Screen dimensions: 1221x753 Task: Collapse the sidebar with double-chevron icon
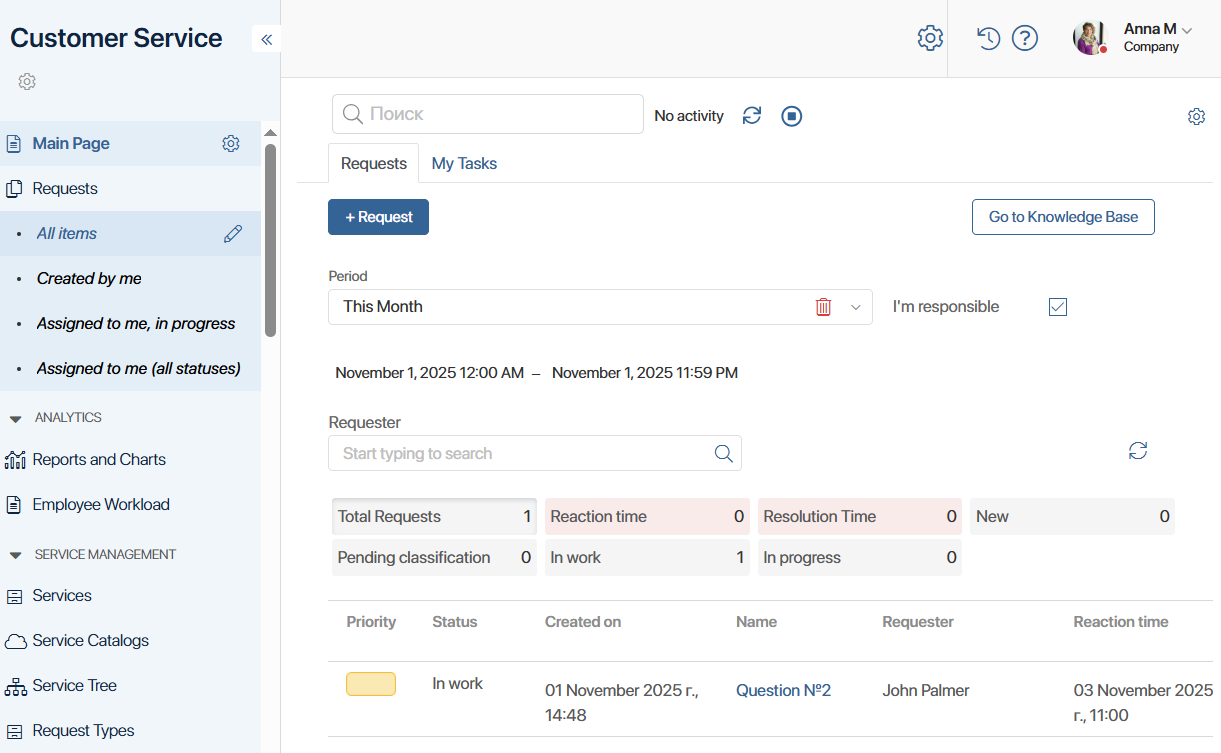[266, 39]
